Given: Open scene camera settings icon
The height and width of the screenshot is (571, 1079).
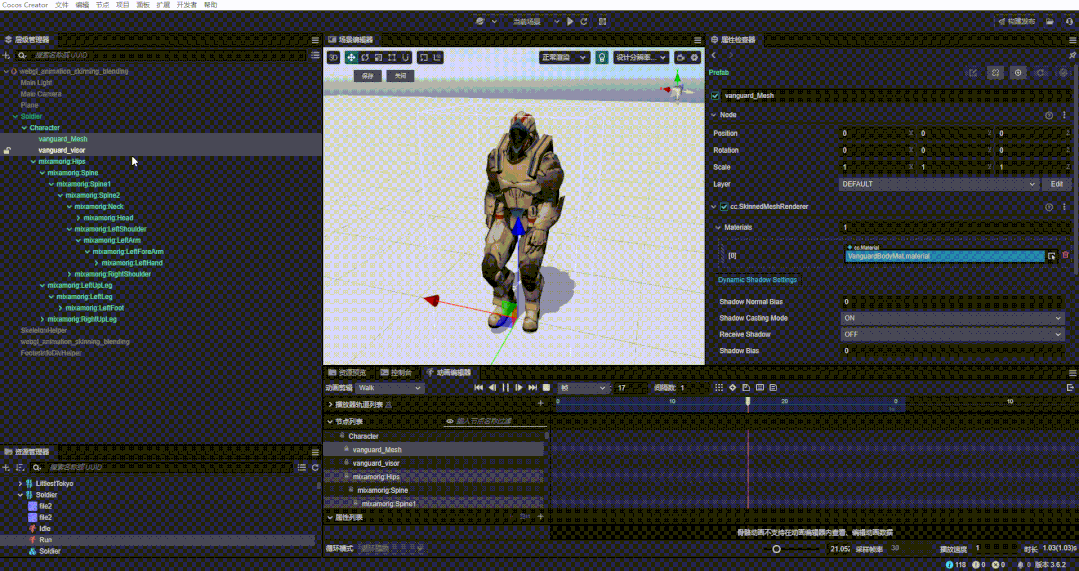Looking at the screenshot, I should (x=681, y=58).
